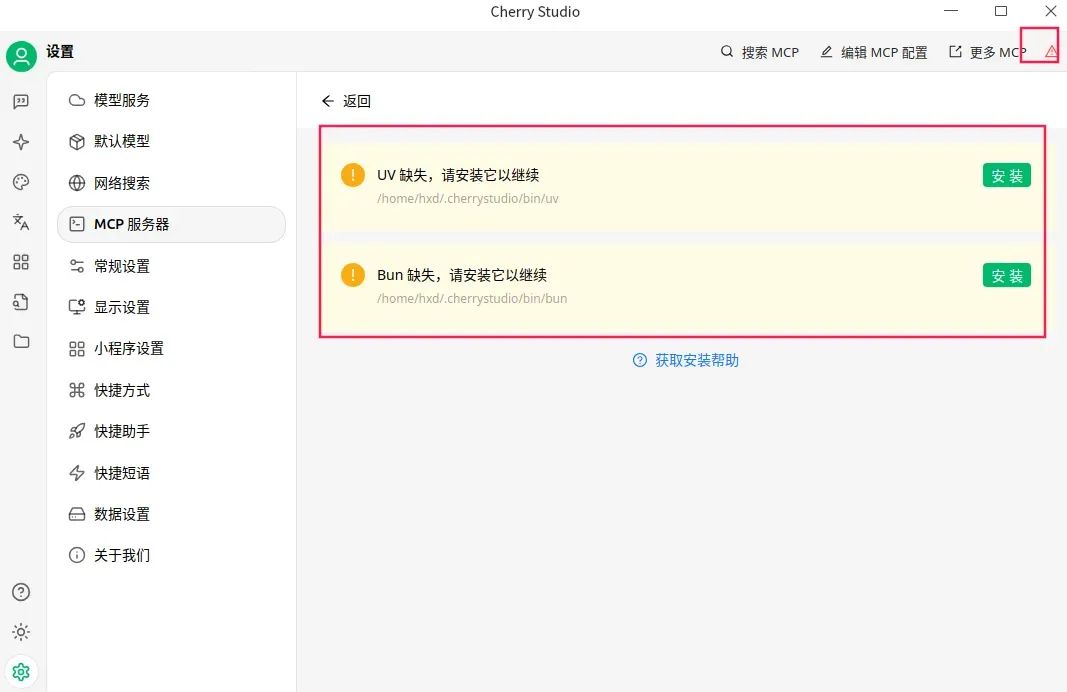
Task: Open the painting palette icon in sidebar
Action: (x=21, y=182)
